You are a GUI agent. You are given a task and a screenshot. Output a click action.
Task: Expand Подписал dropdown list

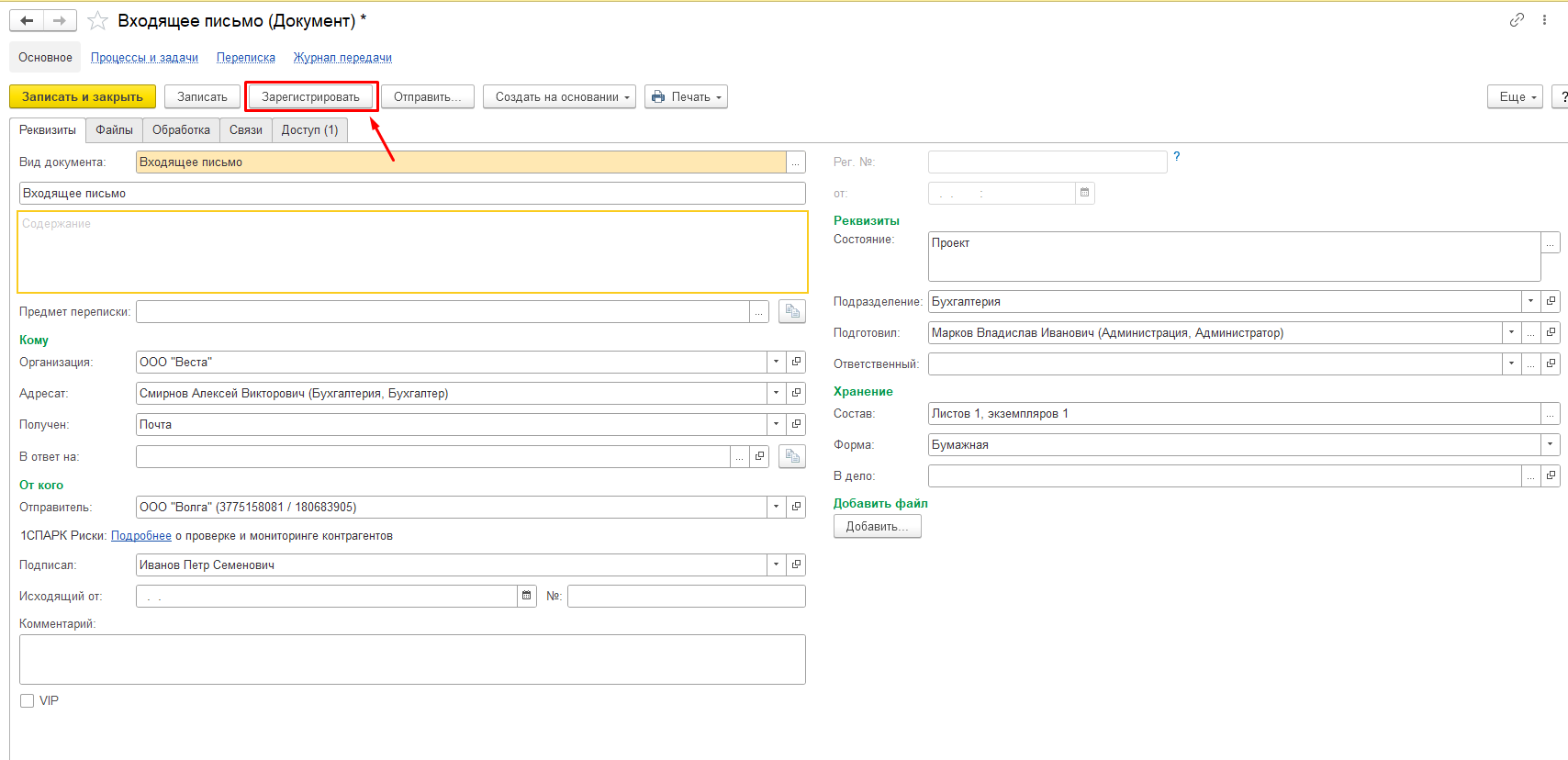[x=777, y=564]
